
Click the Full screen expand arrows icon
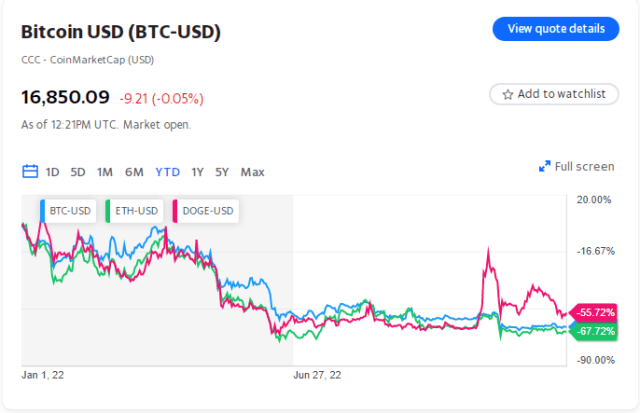point(545,167)
